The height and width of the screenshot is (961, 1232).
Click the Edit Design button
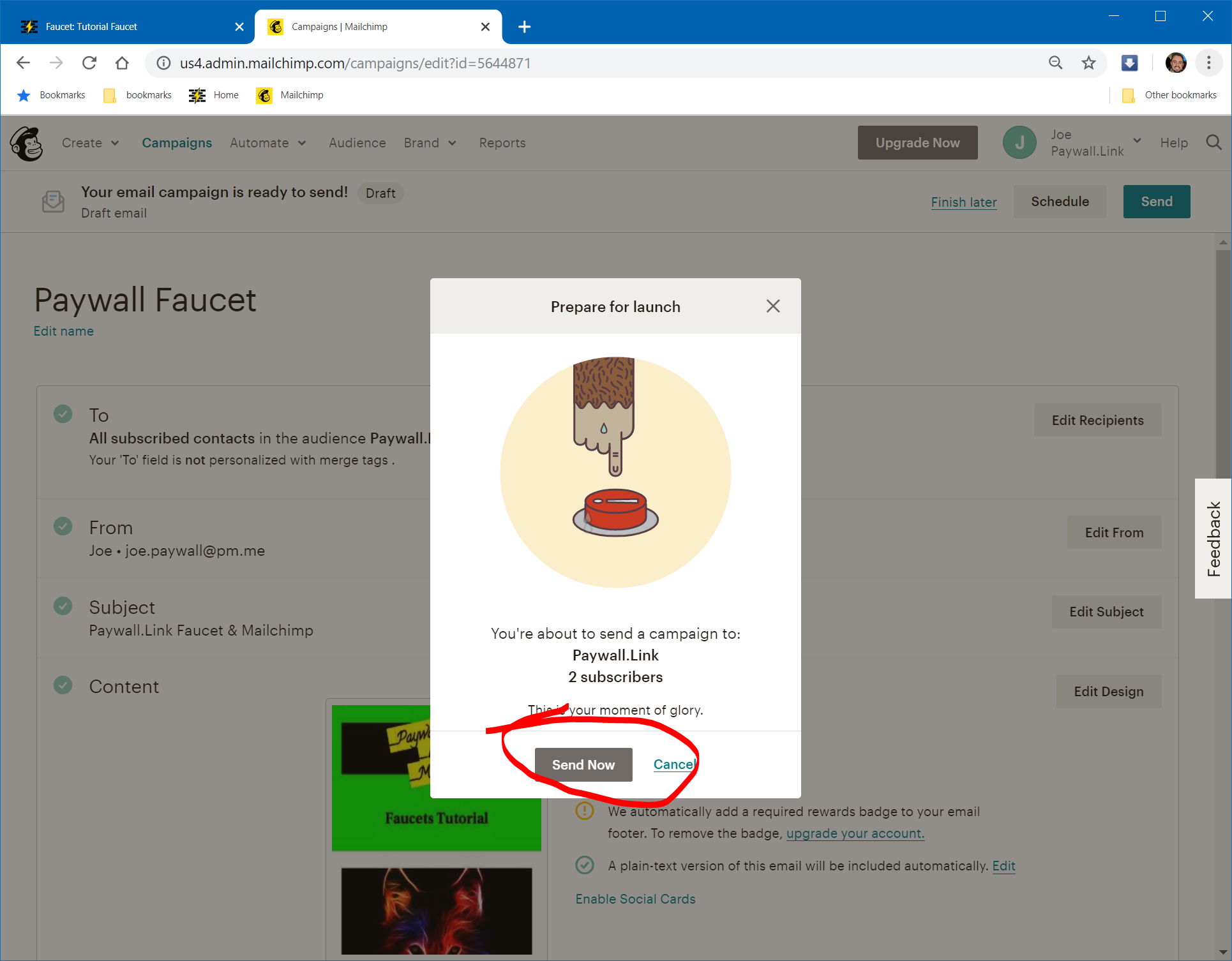(x=1109, y=691)
